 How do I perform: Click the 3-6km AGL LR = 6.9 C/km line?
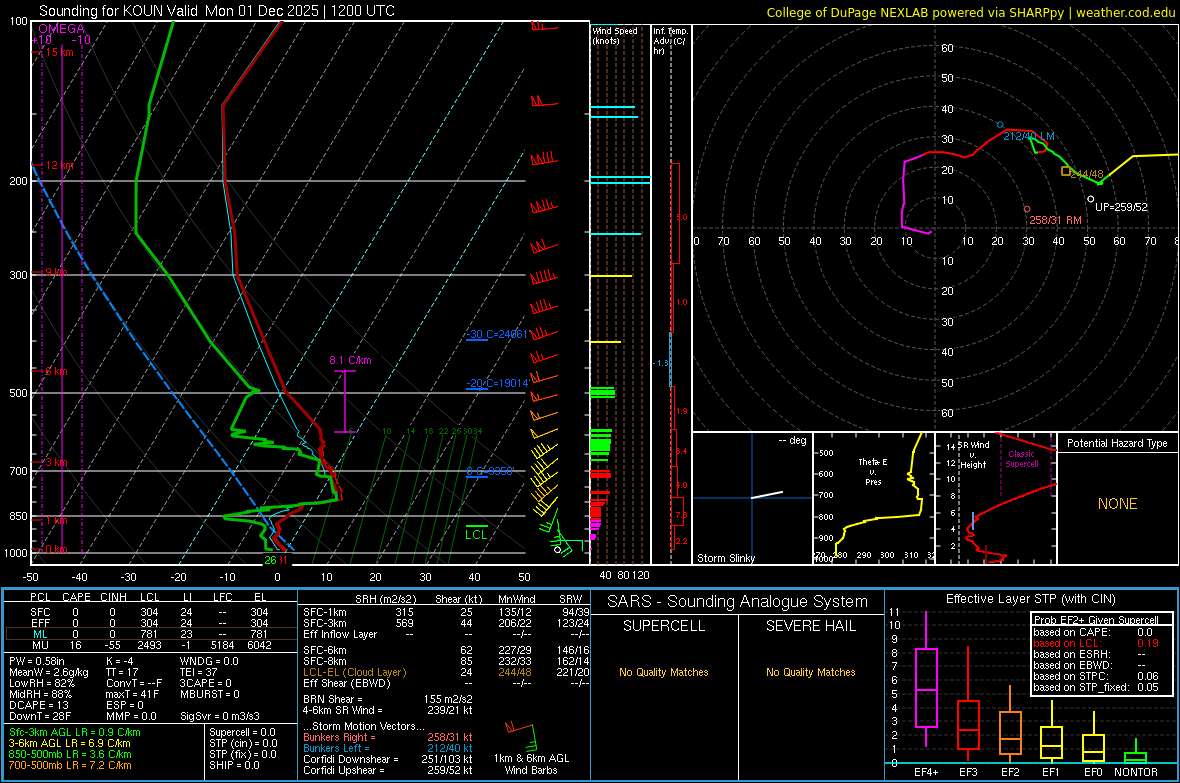69,743
